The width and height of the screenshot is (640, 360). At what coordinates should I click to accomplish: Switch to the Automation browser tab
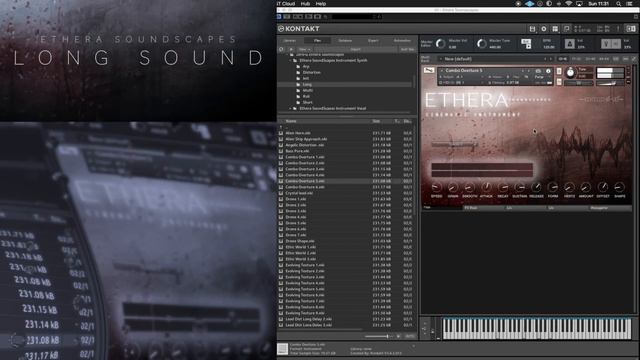402,40
